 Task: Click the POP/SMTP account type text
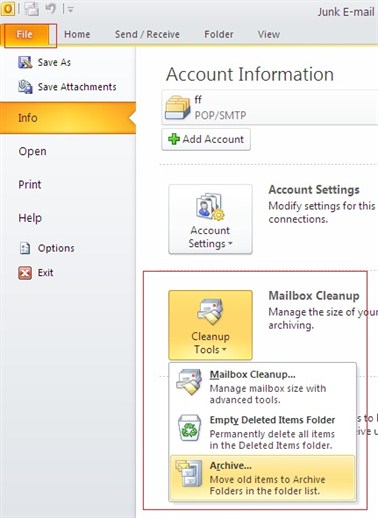(x=220, y=115)
